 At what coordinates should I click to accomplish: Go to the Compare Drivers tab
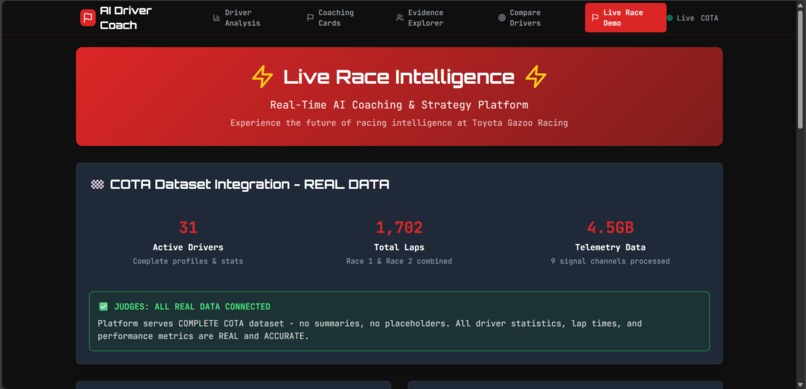(x=520, y=18)
